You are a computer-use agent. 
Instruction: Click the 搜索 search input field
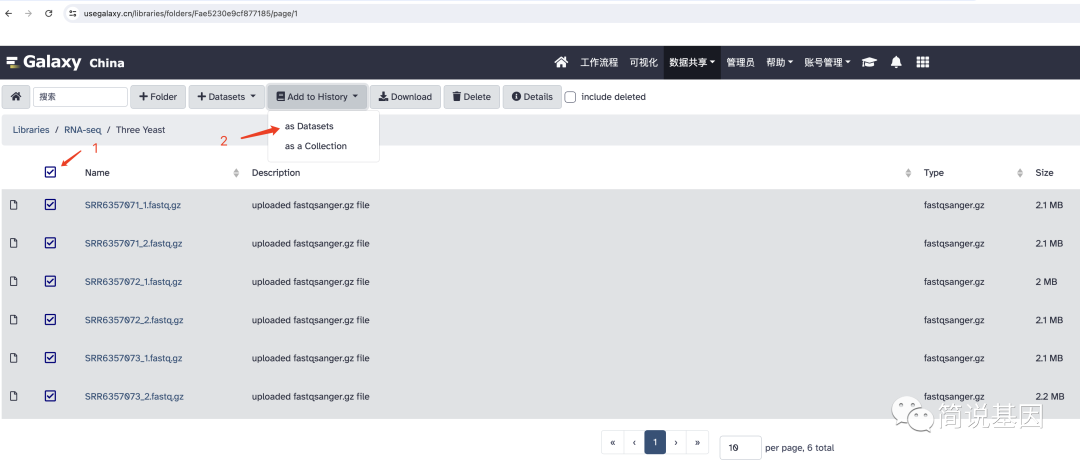click(x=80, y=97)
